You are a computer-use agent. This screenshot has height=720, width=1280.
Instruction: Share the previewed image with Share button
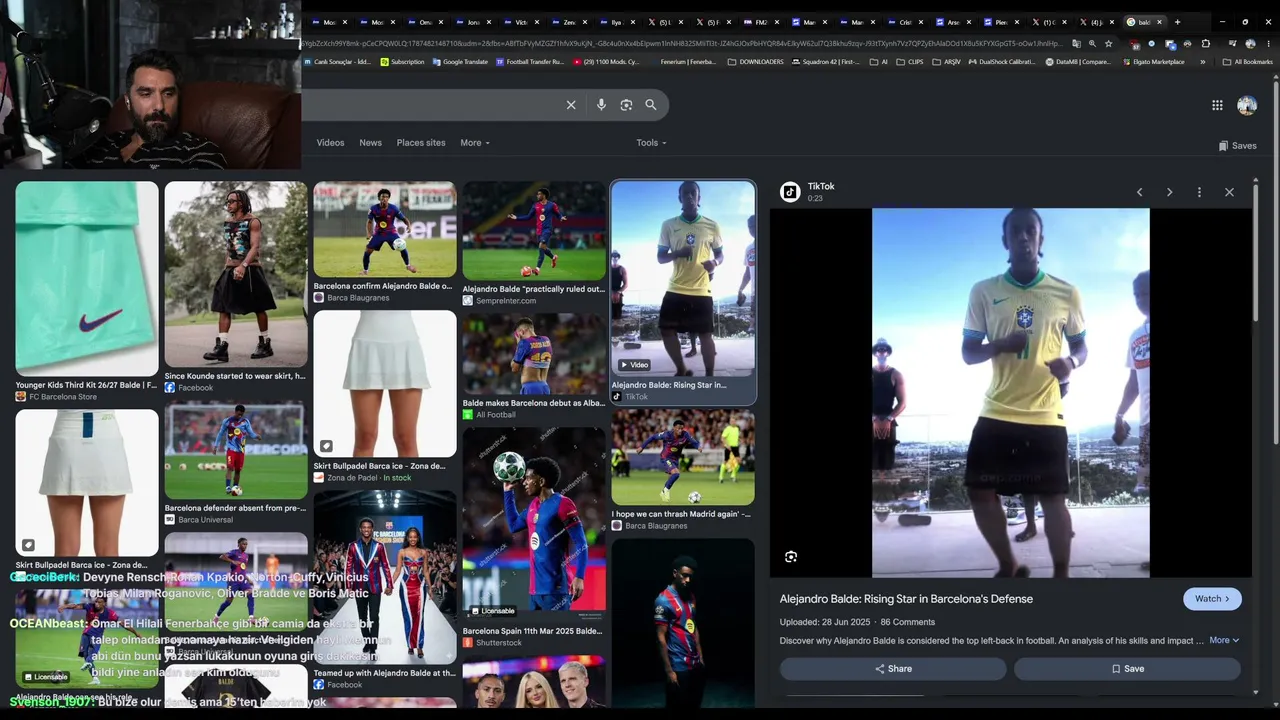click(893, 669)
